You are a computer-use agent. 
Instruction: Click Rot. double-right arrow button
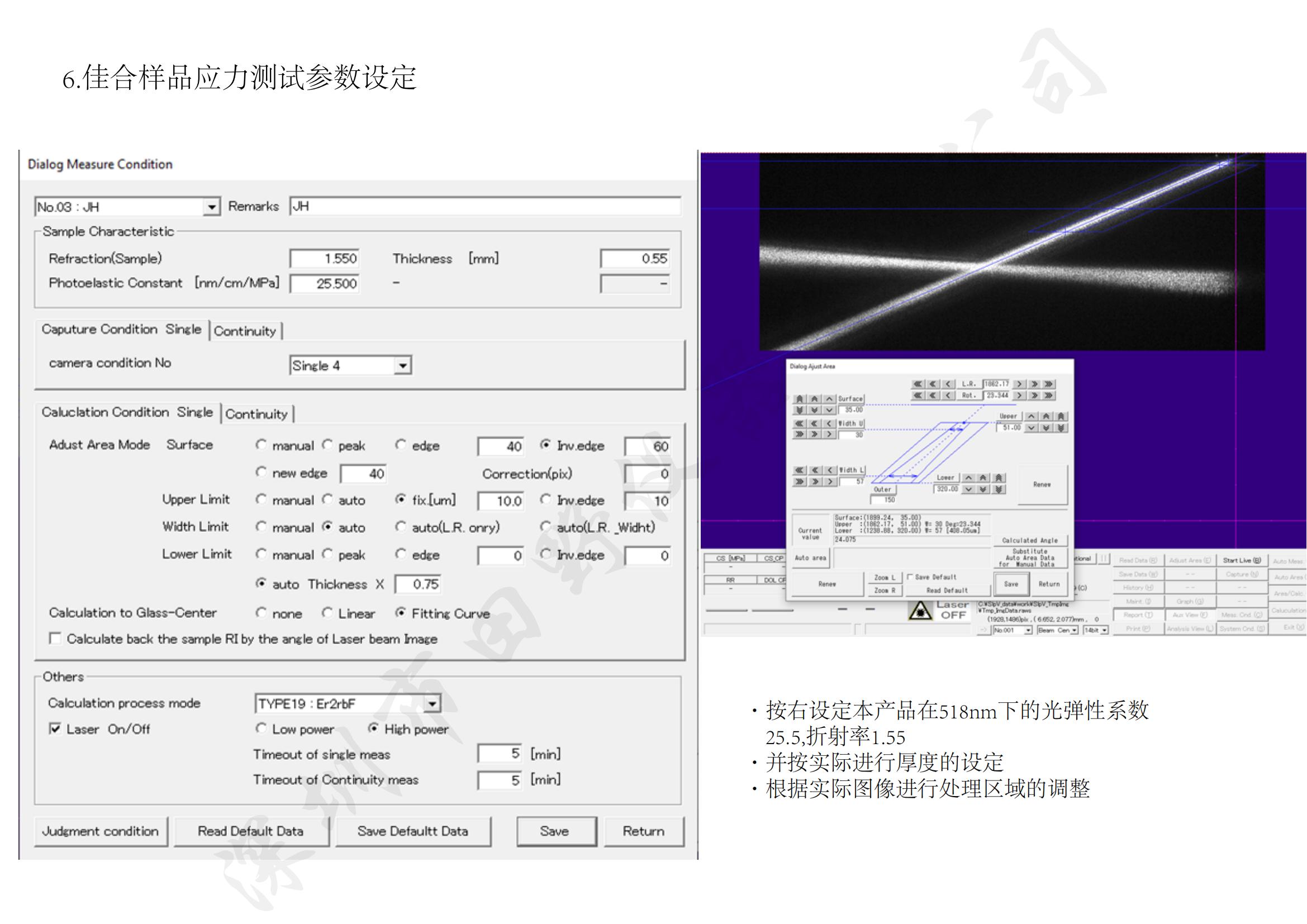[1034, 396]
